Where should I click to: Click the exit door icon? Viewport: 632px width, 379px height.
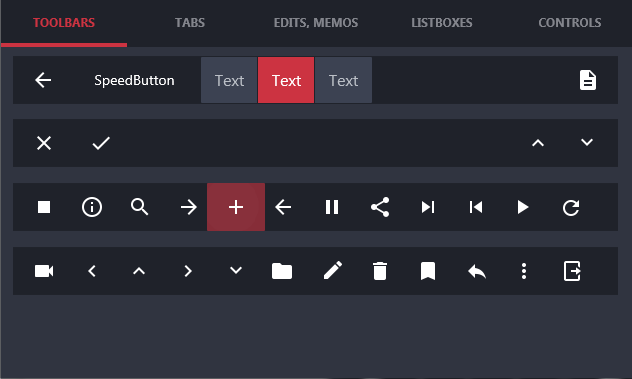(x=572, y=271)
